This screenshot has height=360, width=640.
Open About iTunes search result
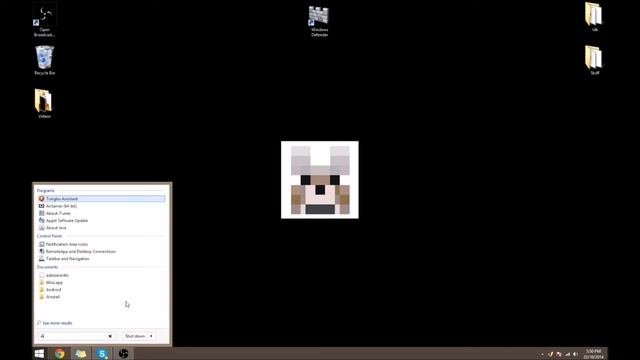[101, 213]
